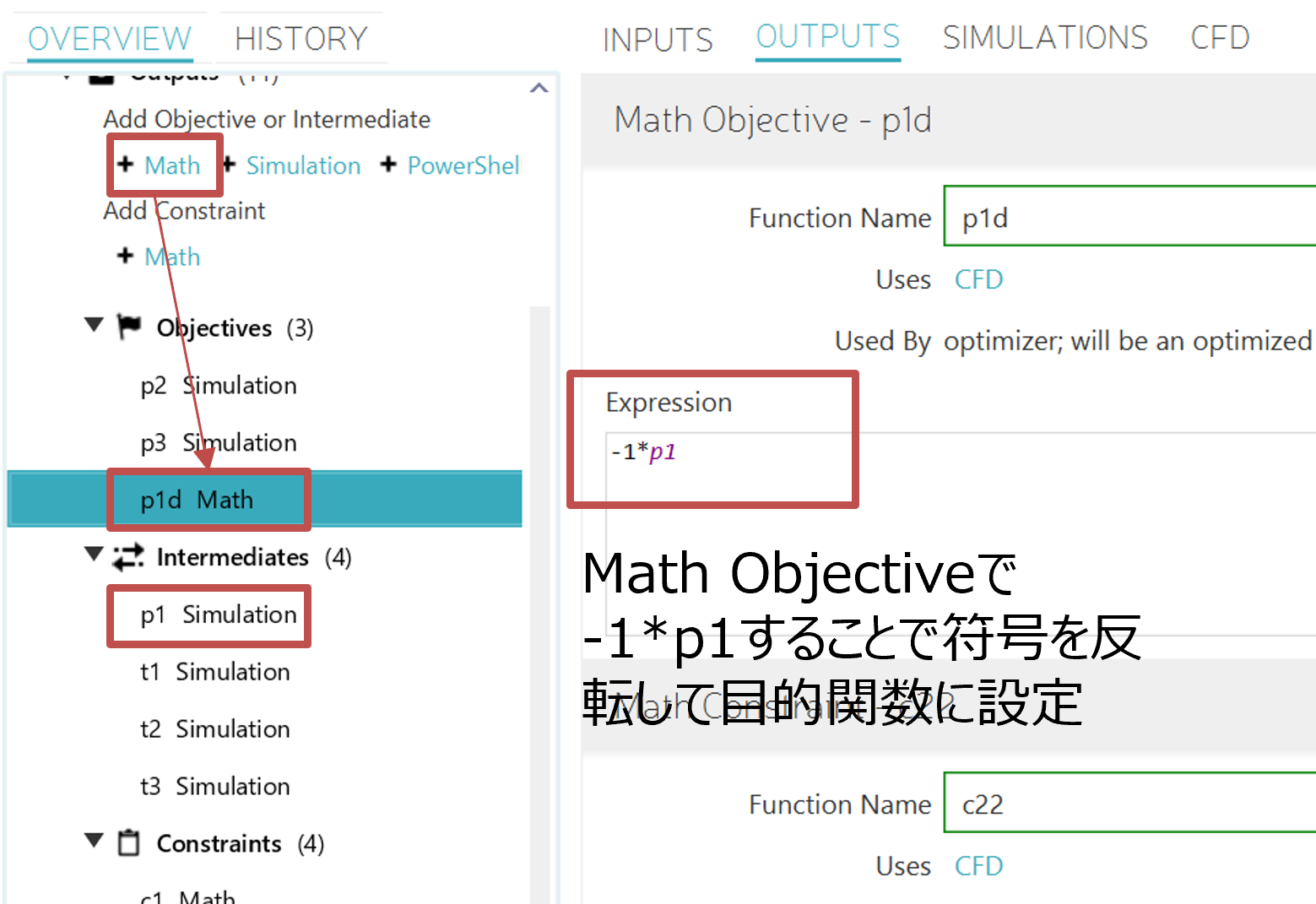This screenshot has height=904, width=1316.
Task: Click the Intermediates arrows icon
Action: click(128, 557)
